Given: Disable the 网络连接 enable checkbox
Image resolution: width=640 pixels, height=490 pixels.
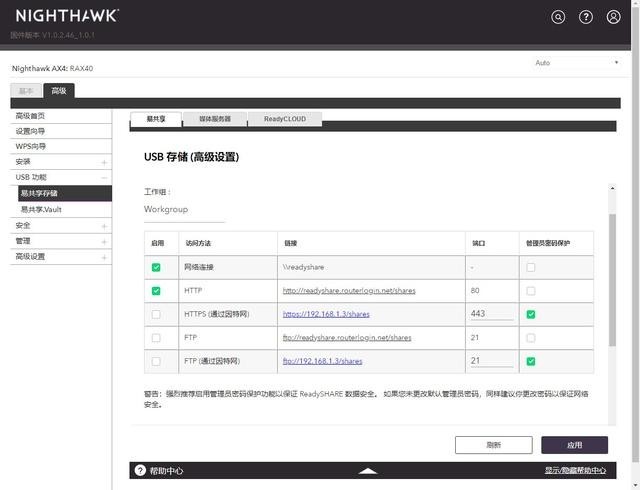Looking at the screenshot, I should pyautogui.click(x=156, y=267).
